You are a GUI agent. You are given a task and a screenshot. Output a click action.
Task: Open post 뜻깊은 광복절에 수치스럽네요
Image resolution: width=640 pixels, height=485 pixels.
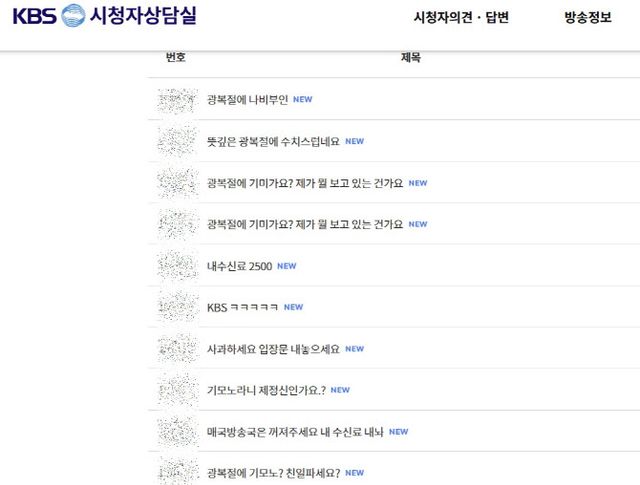(x=272, y=142)
